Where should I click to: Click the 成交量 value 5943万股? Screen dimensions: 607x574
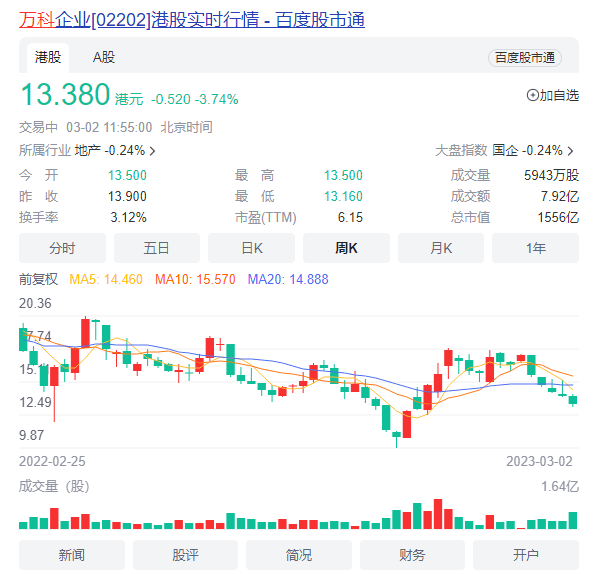pos(551,175)
